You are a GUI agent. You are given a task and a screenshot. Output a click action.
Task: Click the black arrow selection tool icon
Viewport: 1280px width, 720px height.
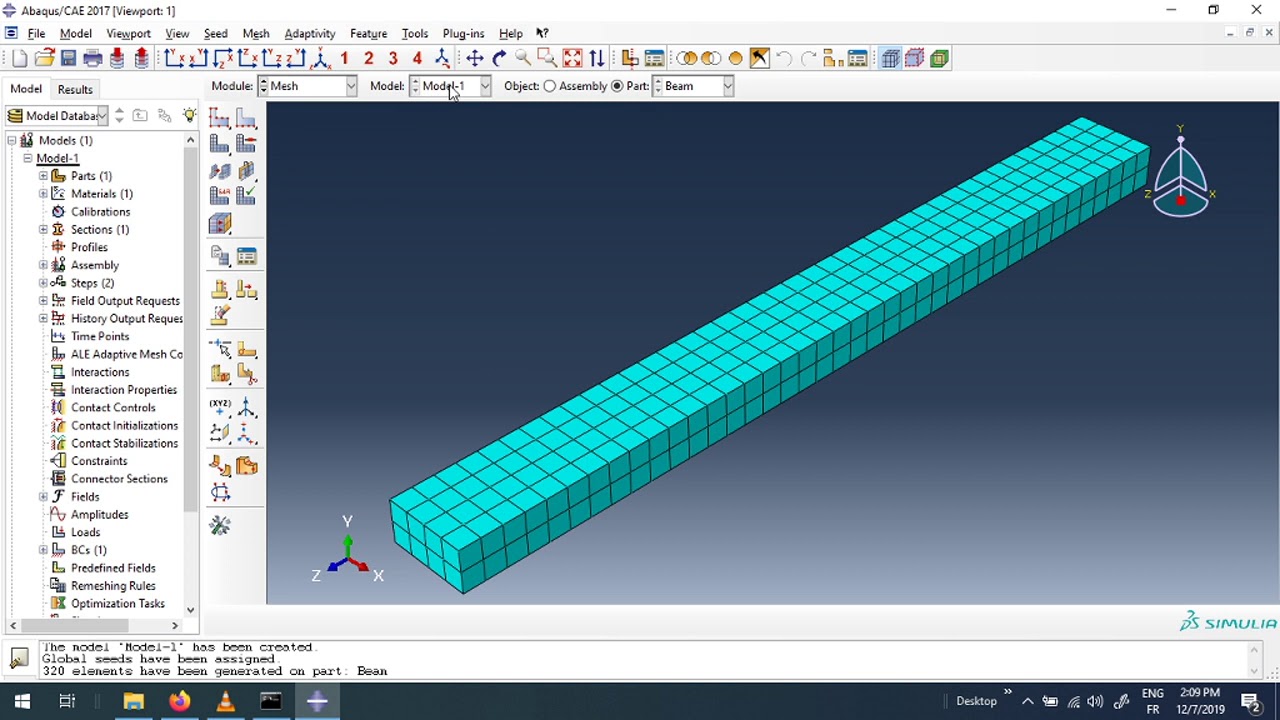(760, 59)
